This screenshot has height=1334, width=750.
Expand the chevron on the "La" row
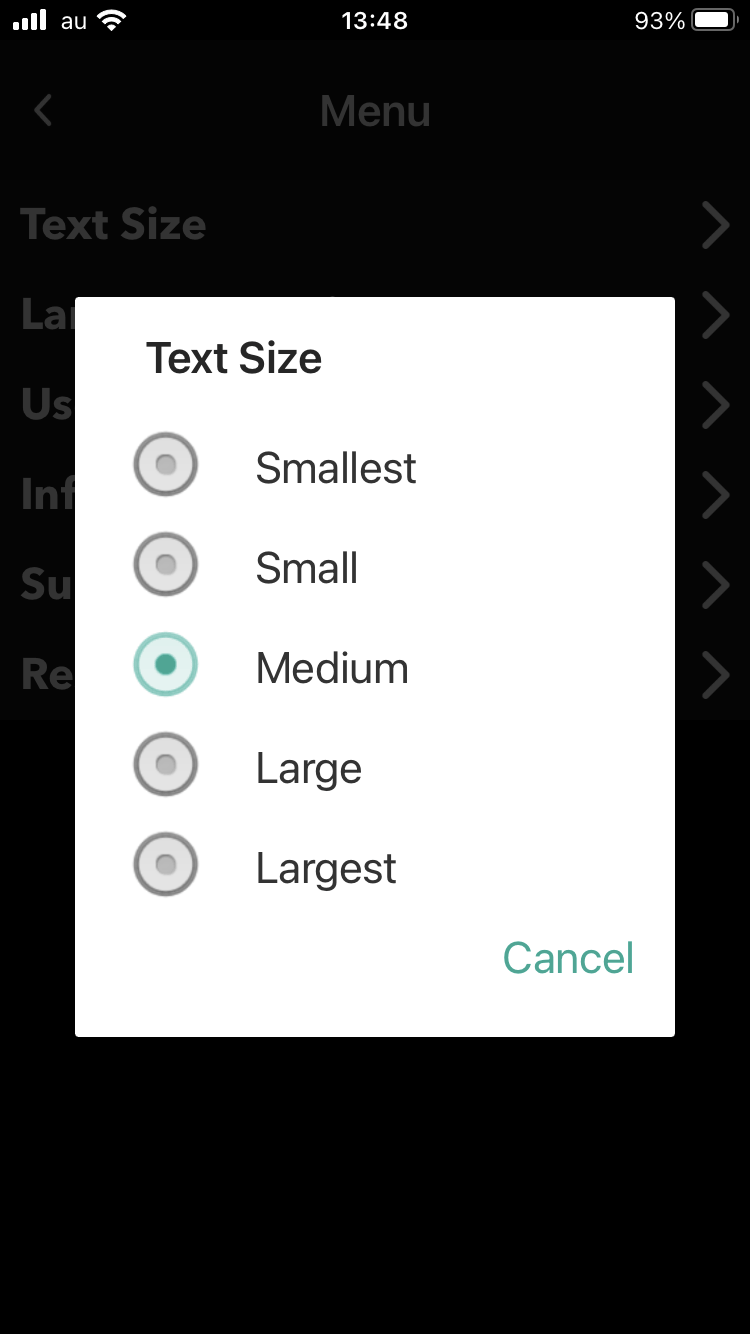[715, 316]
